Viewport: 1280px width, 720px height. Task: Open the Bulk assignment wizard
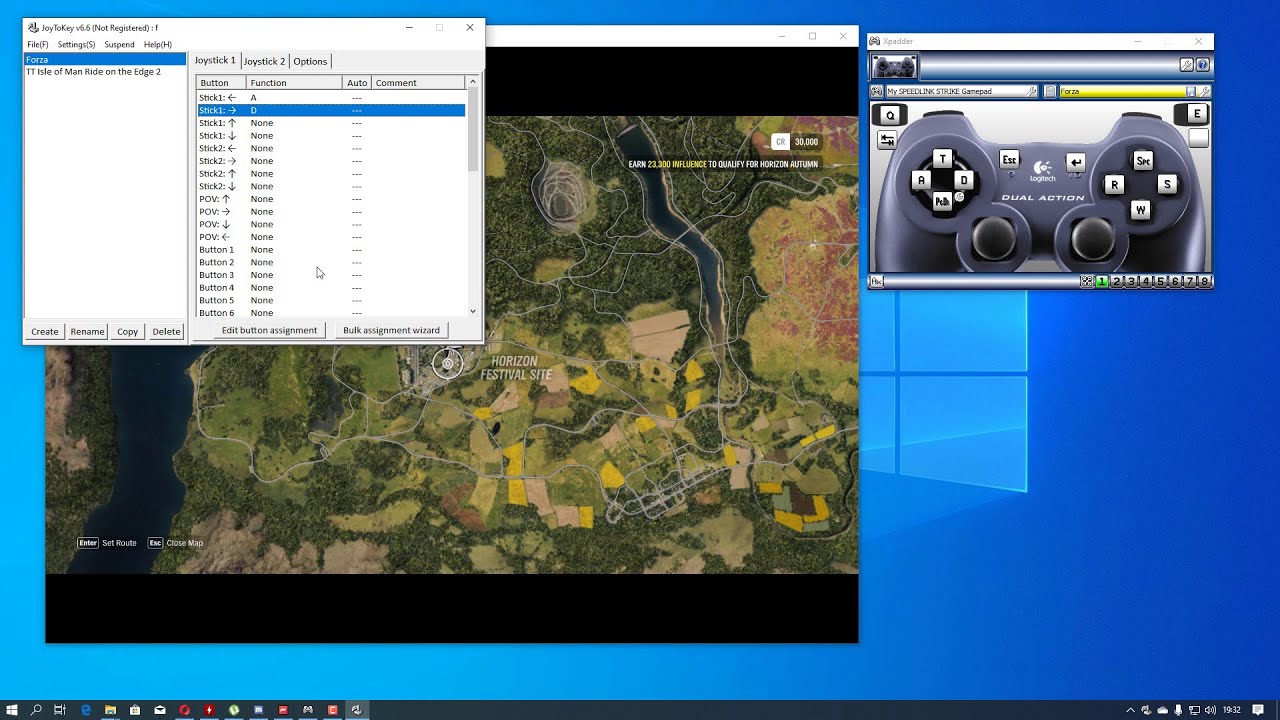pyautogui.click(x=391, y=330)
